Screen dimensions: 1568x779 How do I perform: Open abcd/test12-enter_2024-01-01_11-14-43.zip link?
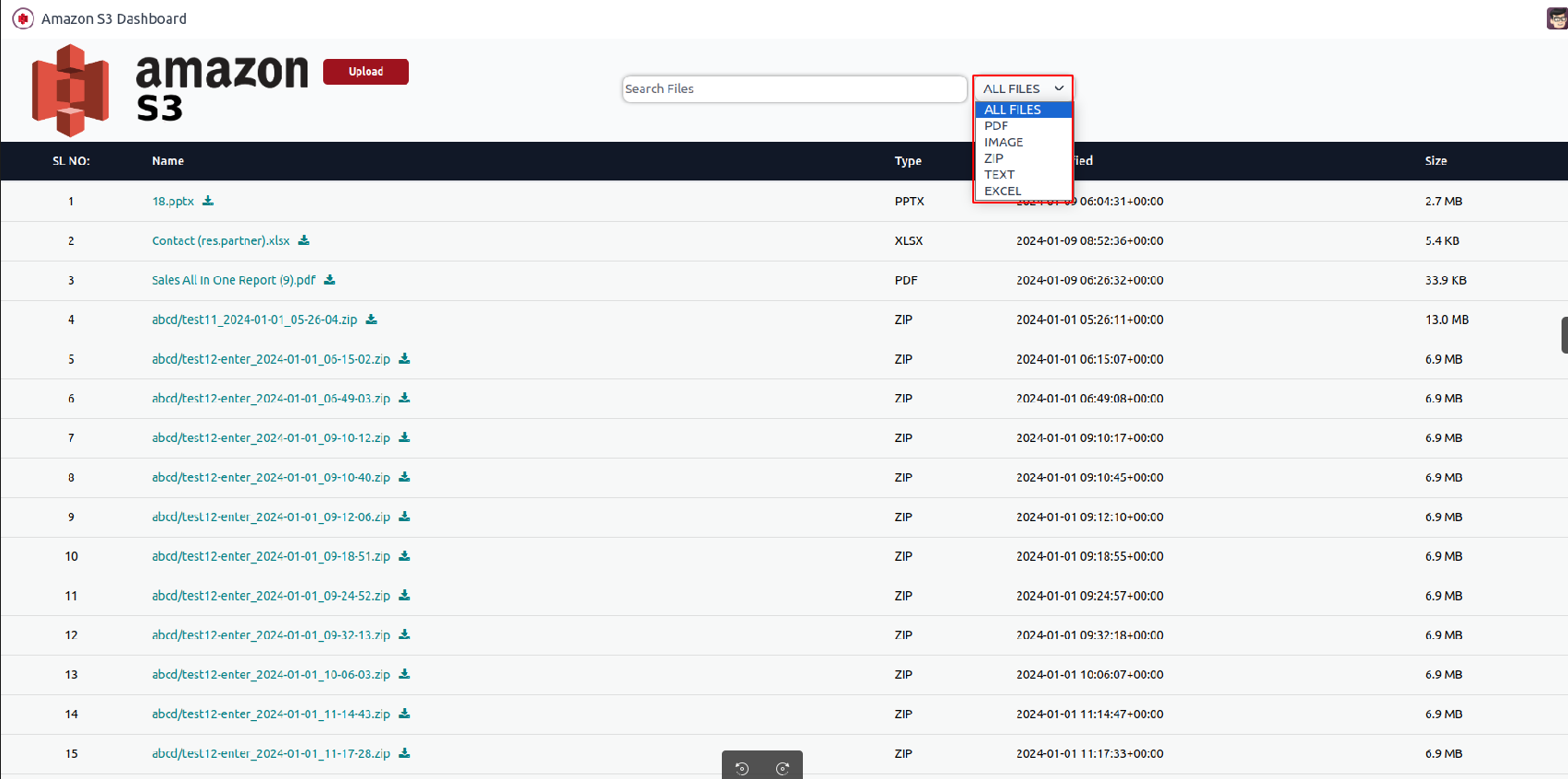tap(271, 714)
